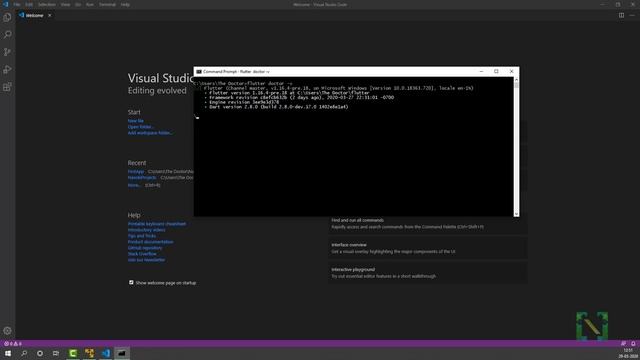Open the File menu
The image size is (640, 360).
(x=17, y=4)
